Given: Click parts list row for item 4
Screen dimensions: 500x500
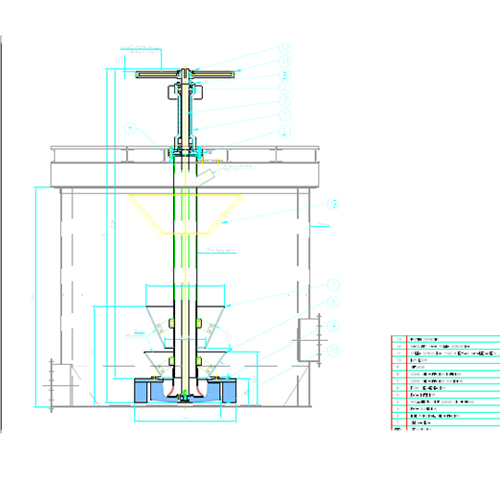Looking at the screenshot, I should (x=446, y=402).
